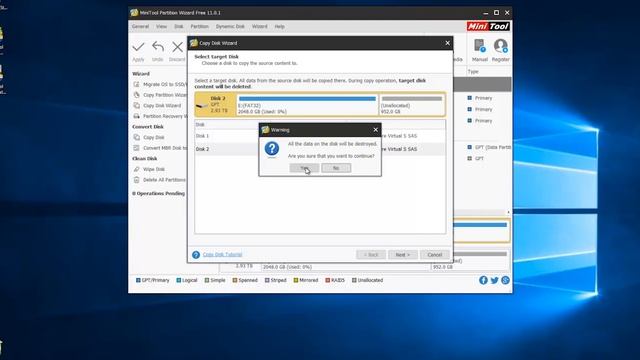This screenshot has height=360, width=640.
Task: Click the Simple legend entry
Action: click(x=215, y=280)
